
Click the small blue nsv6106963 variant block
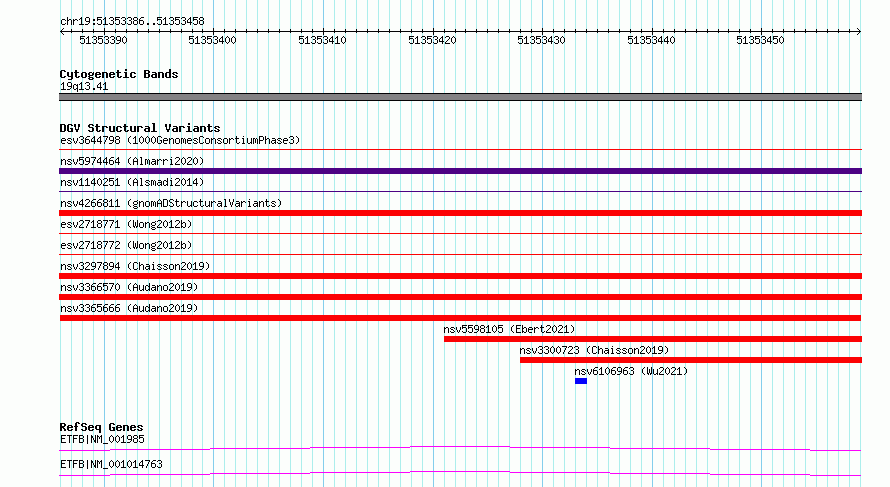pos(581,381)
